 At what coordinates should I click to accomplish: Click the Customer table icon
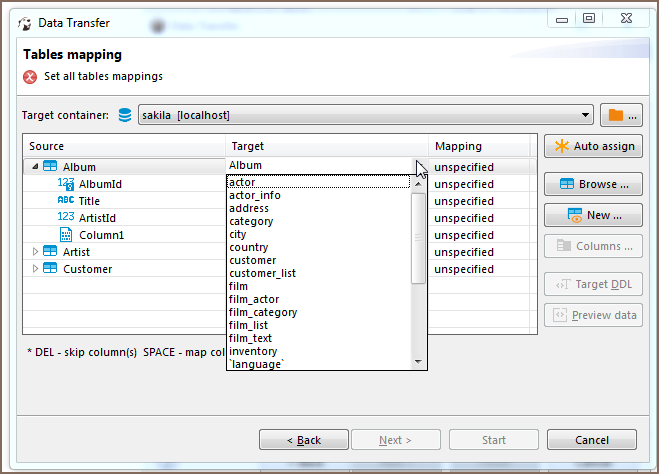point(50,269)
